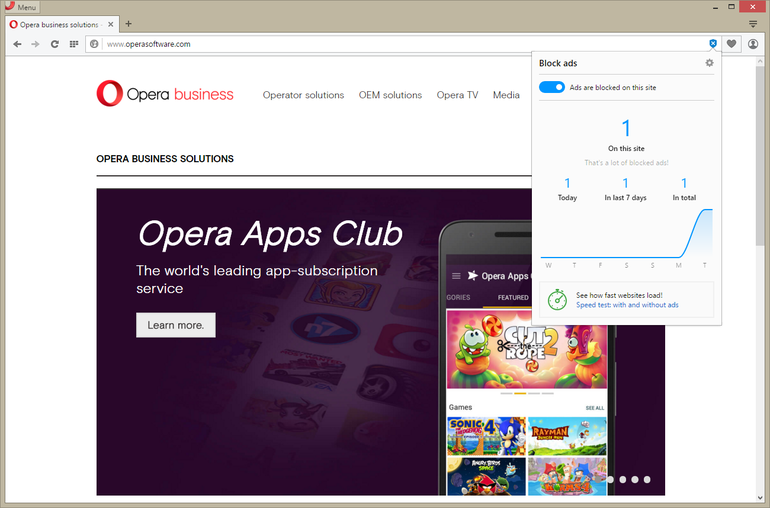Open the Speed Dial grid icon
The height and width of the screenshot is (508, 770).
74,44
